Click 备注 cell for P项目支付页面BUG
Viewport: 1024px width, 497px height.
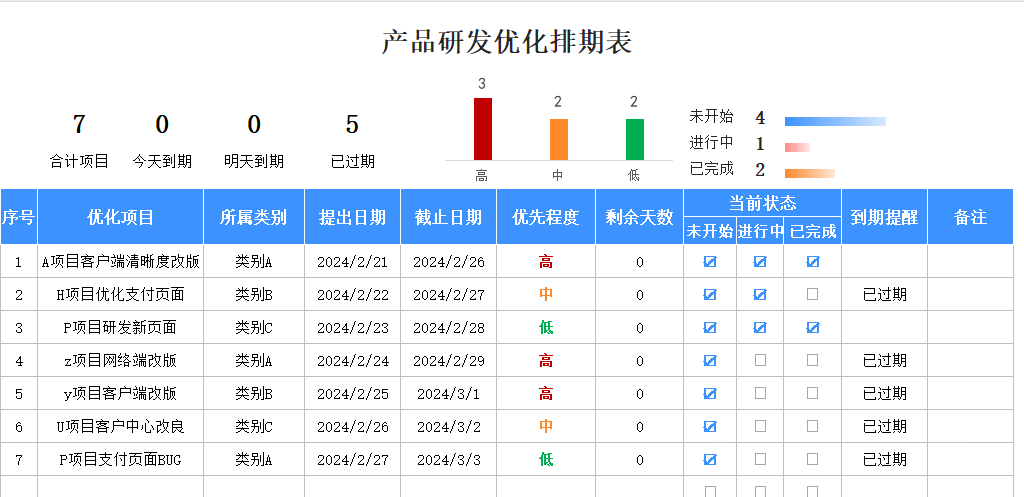pos(970,460)
